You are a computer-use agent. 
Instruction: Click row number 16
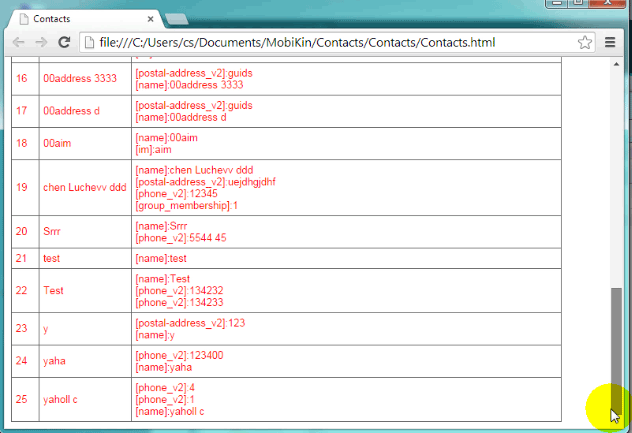tap(22, 78)
